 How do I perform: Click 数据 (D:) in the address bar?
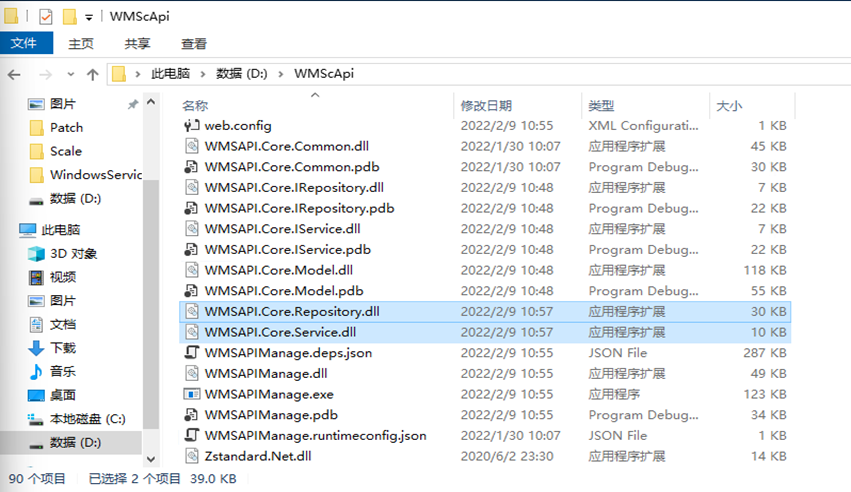coord(242,74)
